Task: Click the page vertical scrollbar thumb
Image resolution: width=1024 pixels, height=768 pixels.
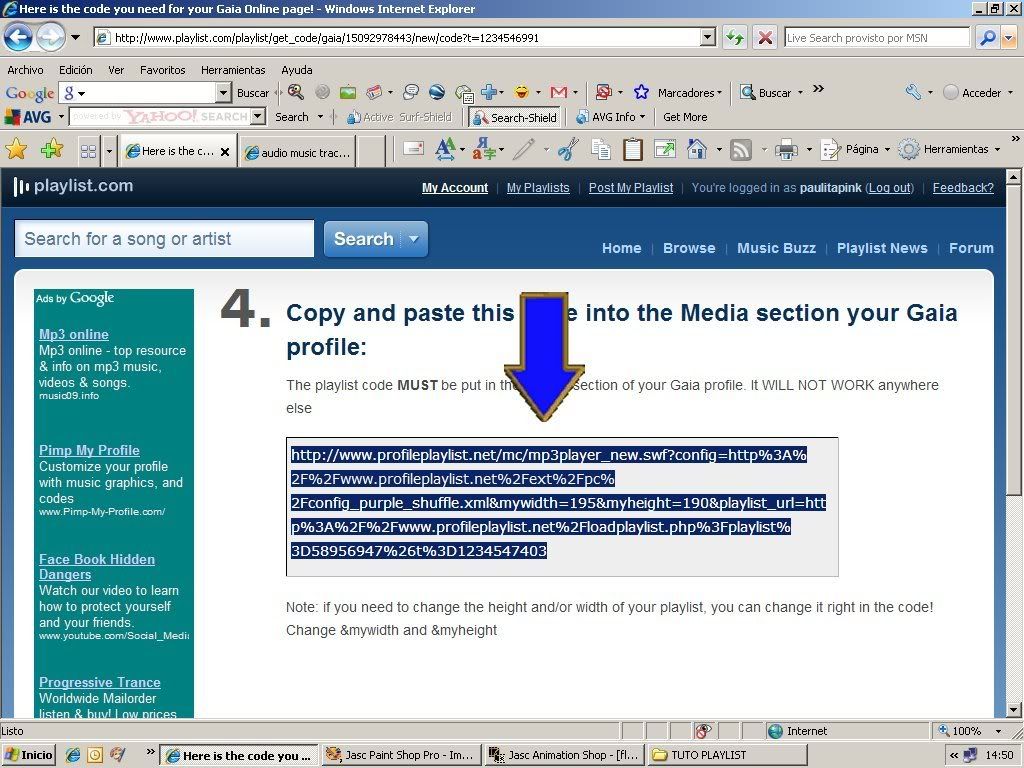Action: [1014, 342]
